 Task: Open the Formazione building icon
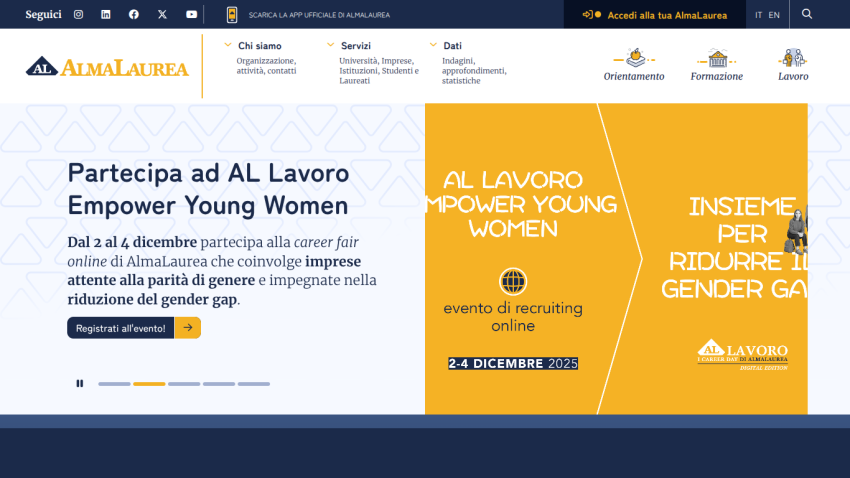tap(717, 57)
